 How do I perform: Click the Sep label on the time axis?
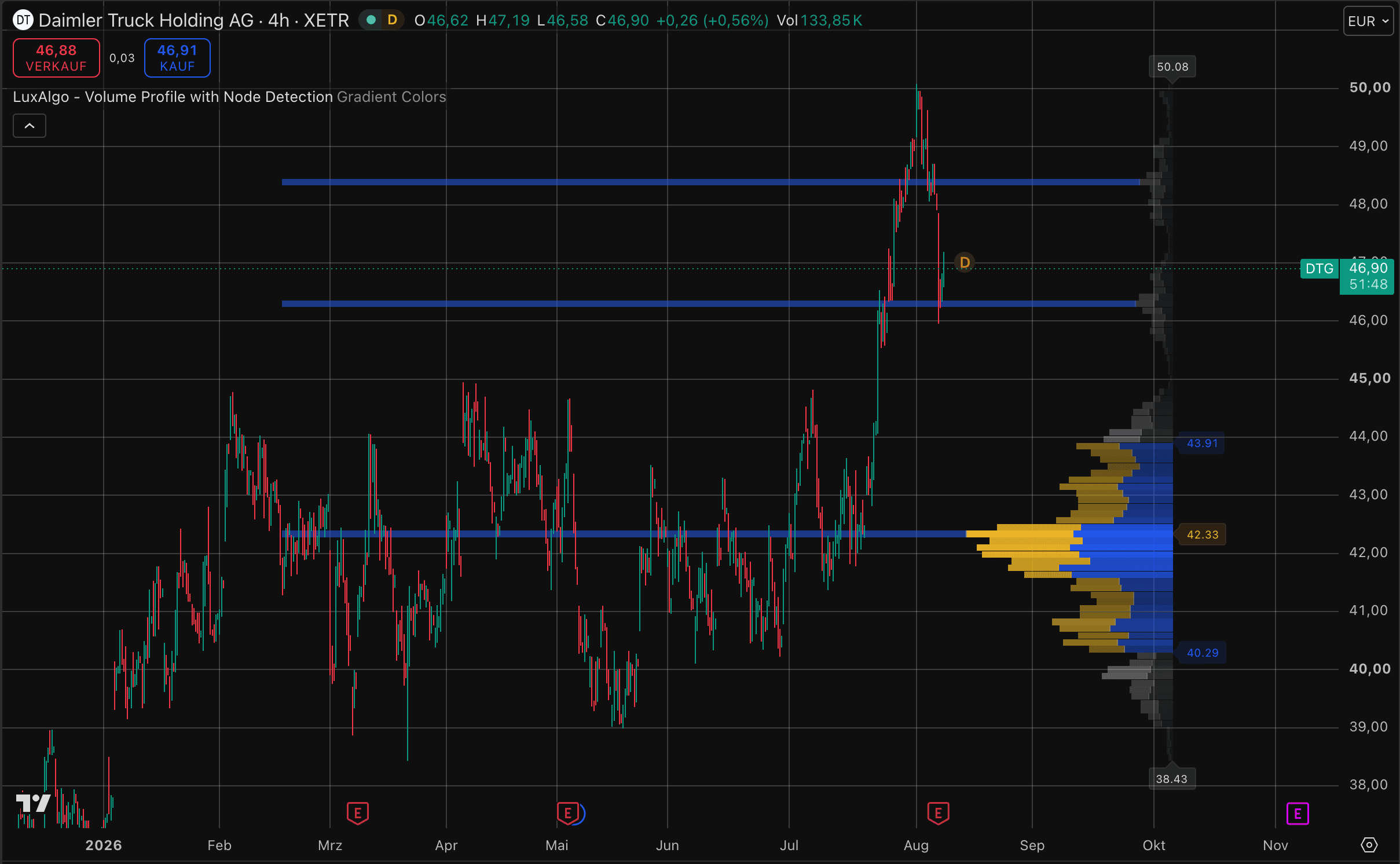click(x=1032, y=845)
